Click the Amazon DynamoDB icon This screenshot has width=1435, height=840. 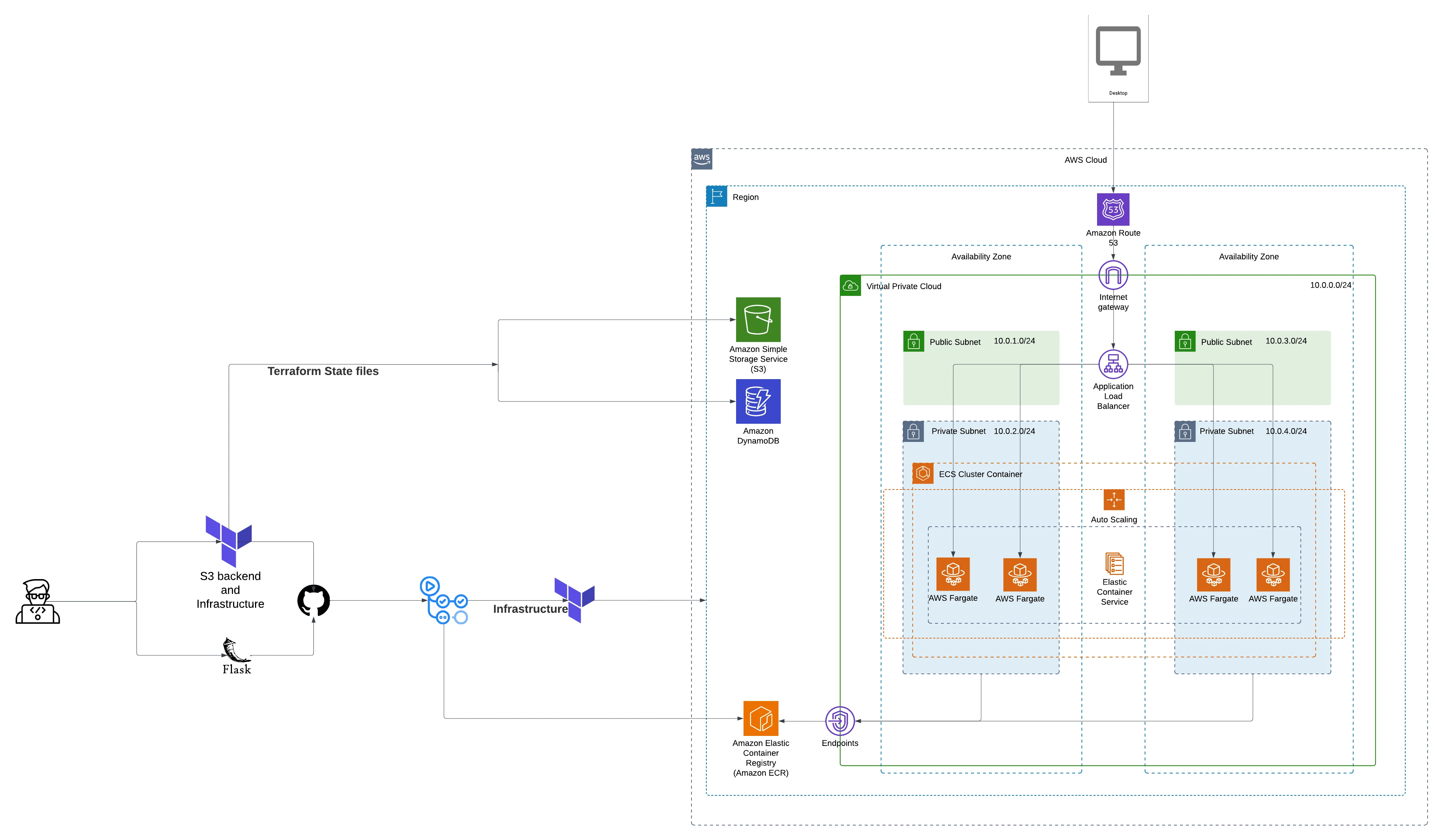758,401
